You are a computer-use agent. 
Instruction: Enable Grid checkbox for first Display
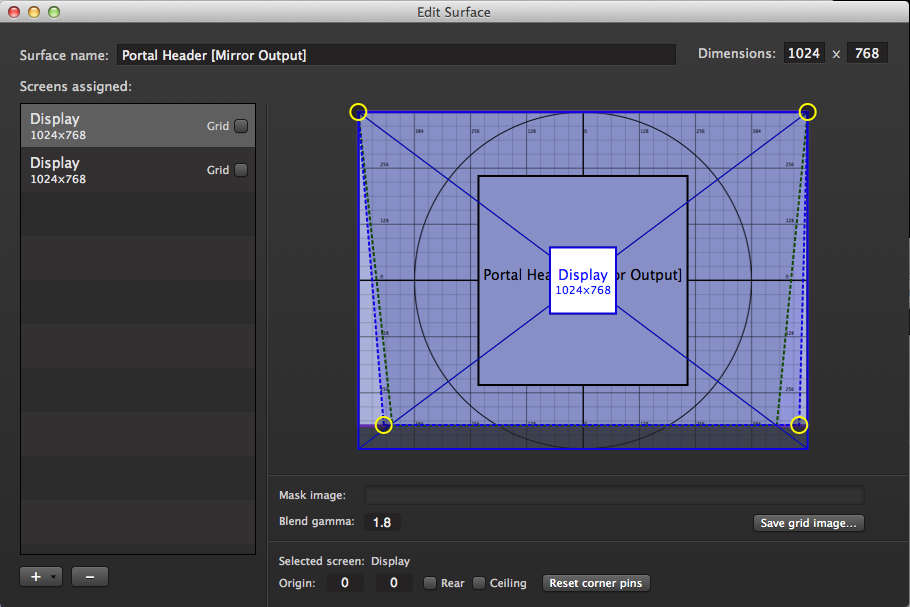(x=240, y=126)
